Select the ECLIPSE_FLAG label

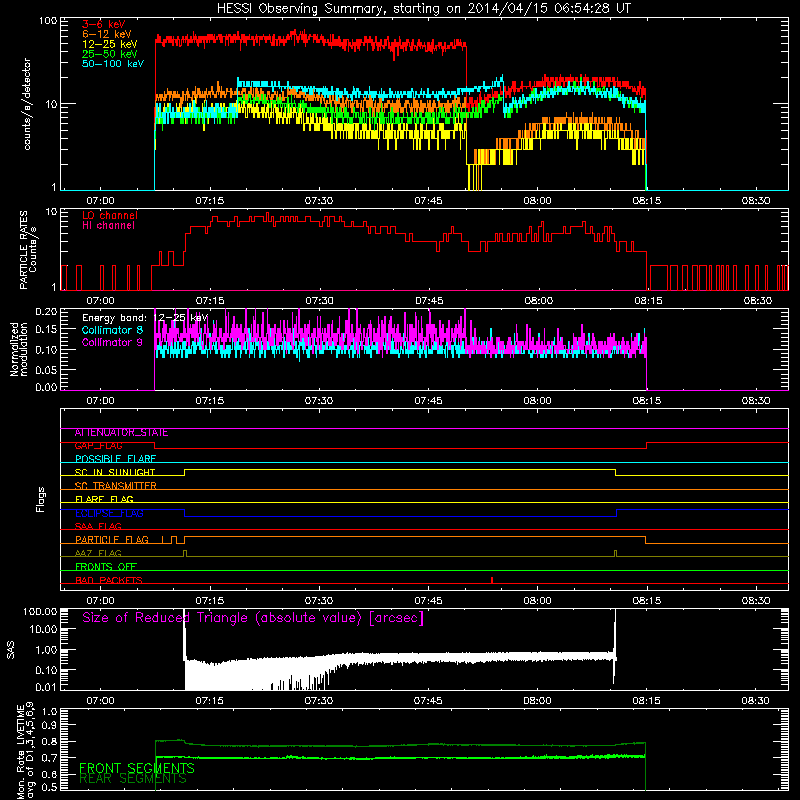coord(109,513)
